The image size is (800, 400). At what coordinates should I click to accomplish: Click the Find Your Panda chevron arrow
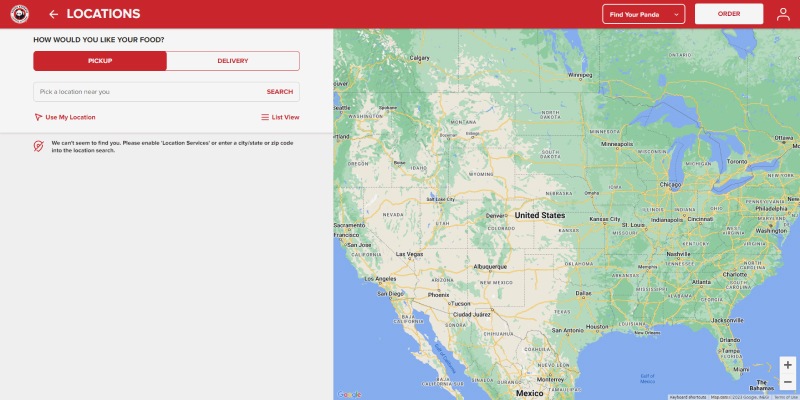click(677, 14)
